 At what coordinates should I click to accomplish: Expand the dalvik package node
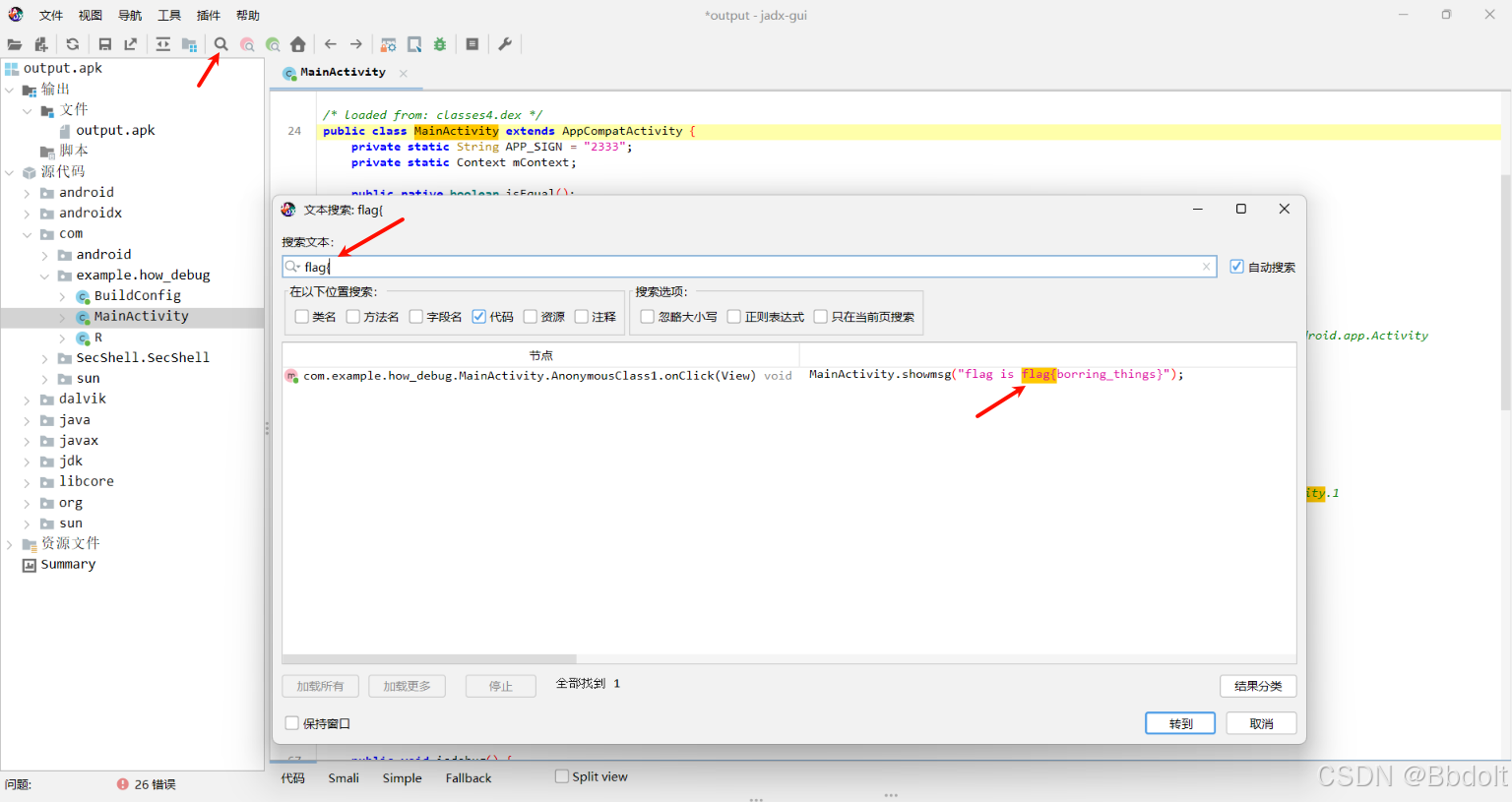(28, 400)
